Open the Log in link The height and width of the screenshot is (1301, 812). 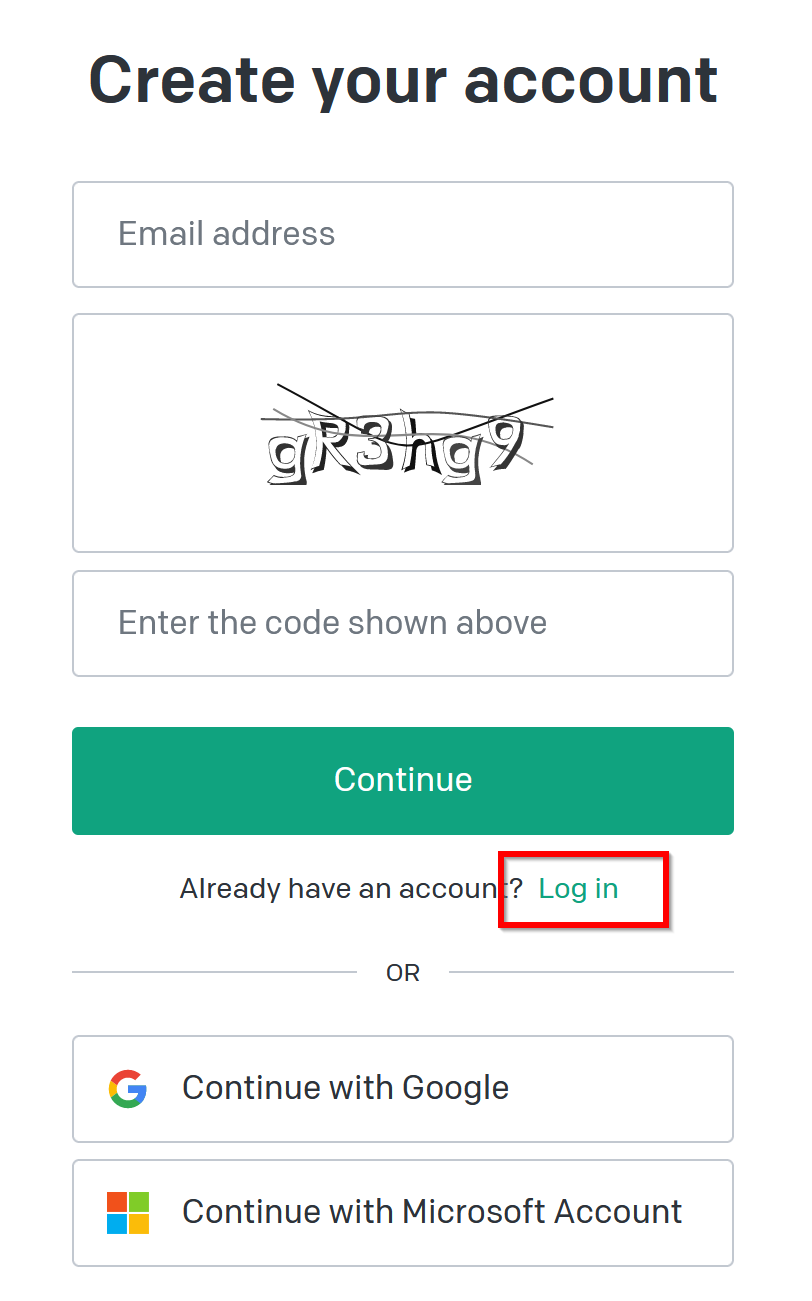pos(578,888)
